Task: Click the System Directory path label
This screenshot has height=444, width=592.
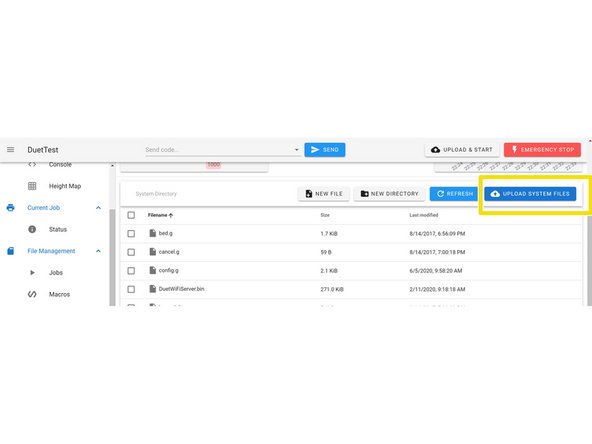Action: click(x=156, y=194)
